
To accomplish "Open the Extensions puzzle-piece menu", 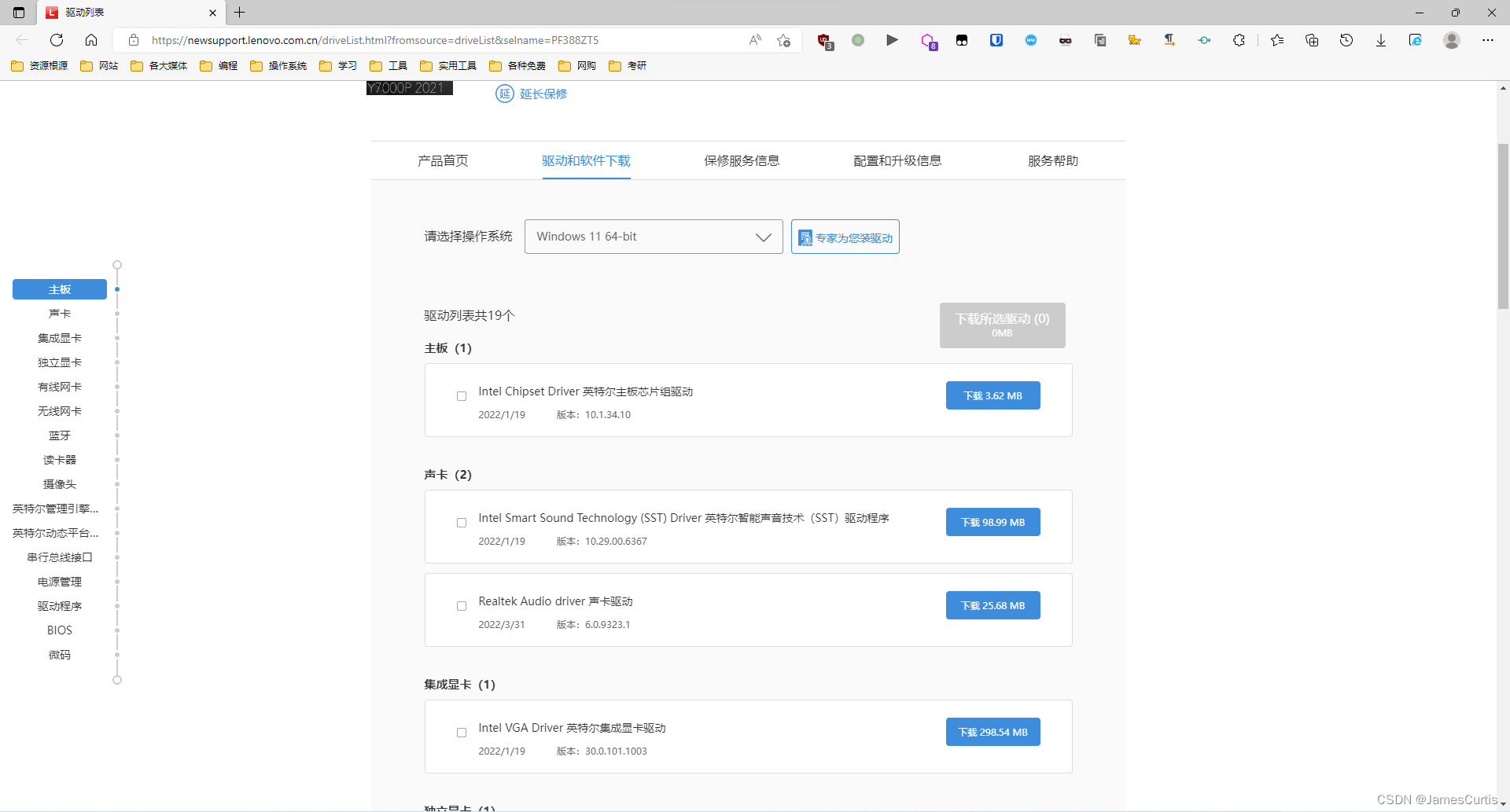I will point(1239,40).
